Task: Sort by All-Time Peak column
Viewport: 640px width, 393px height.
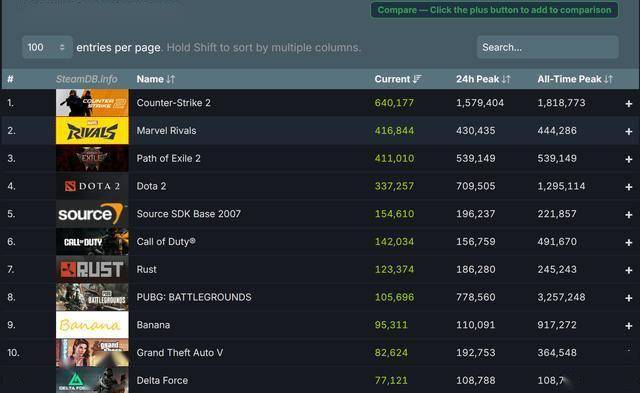Action: click(575, 79)
